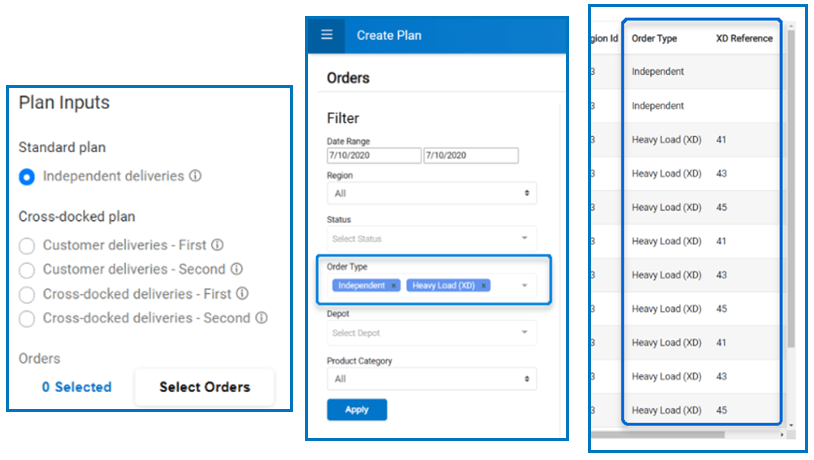This screenshot has height=460, width=814.
Task: Apply the order filters
Action: click(357, 410)
